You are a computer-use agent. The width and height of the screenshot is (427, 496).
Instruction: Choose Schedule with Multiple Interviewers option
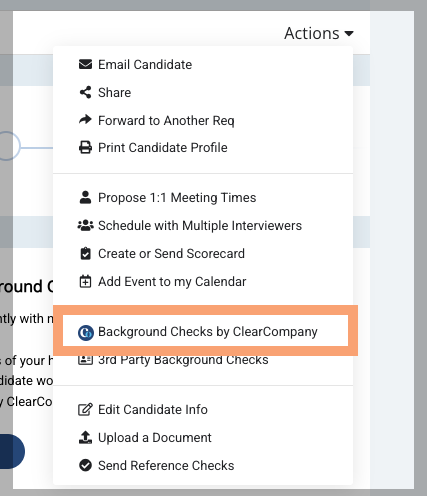click(200, 226)
